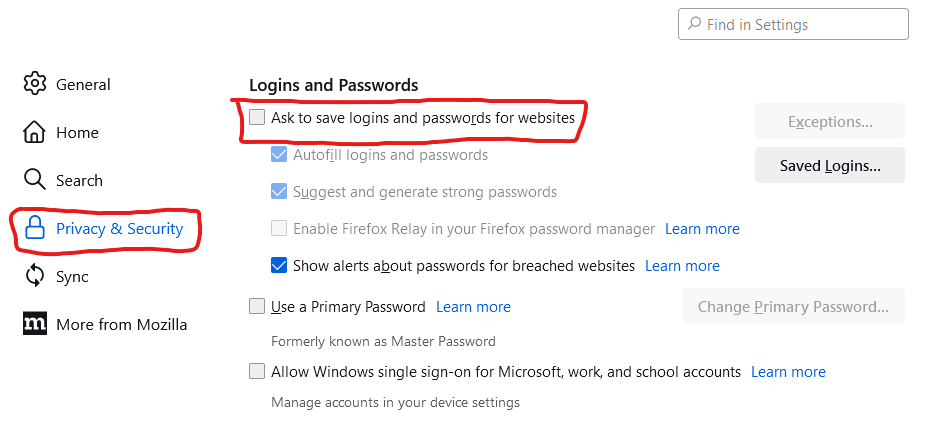Enable Use a Primary Password checkbox

[x=257, y=306]
